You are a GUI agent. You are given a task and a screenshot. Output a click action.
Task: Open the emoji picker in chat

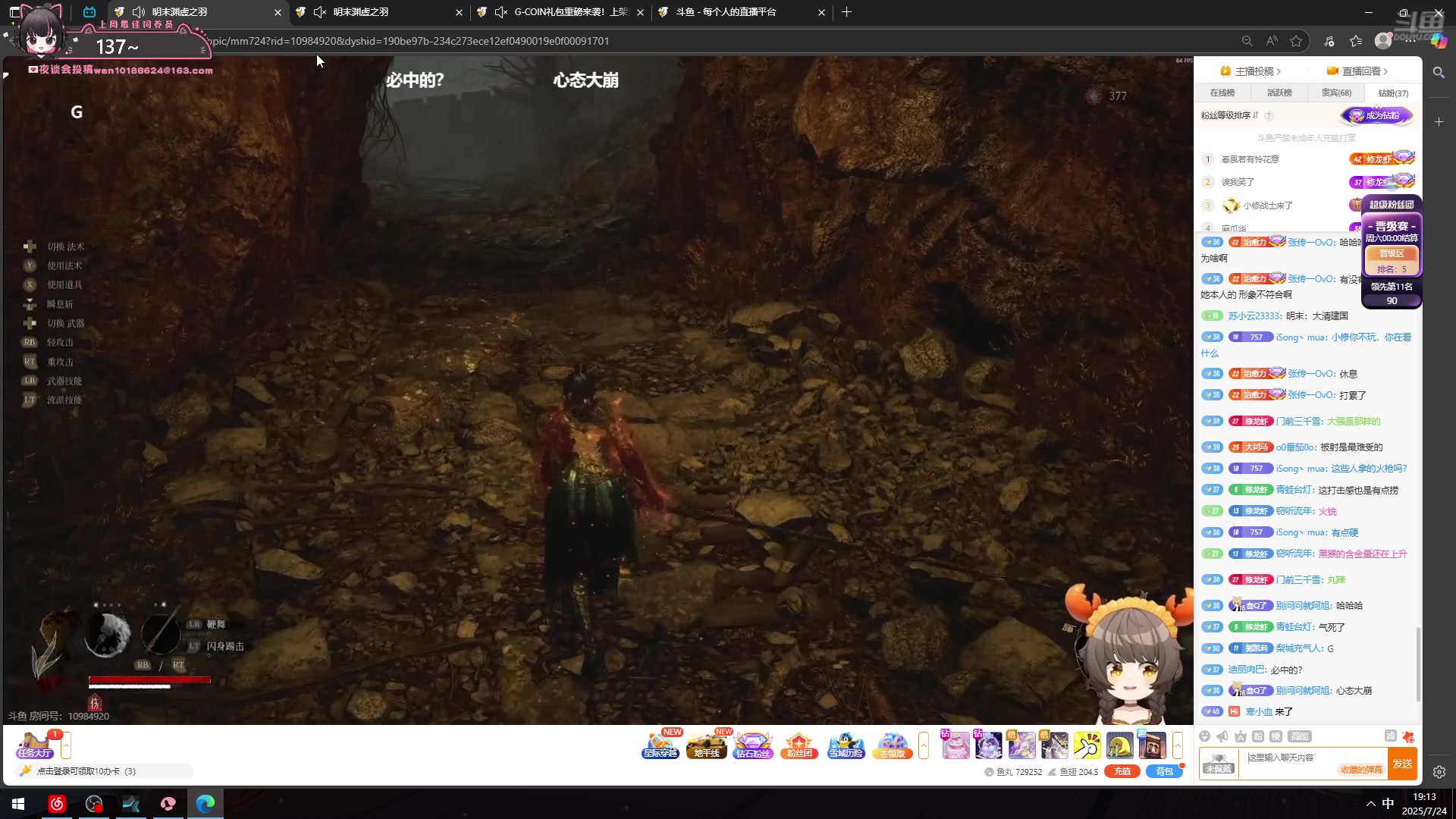tap(1205, 736)
